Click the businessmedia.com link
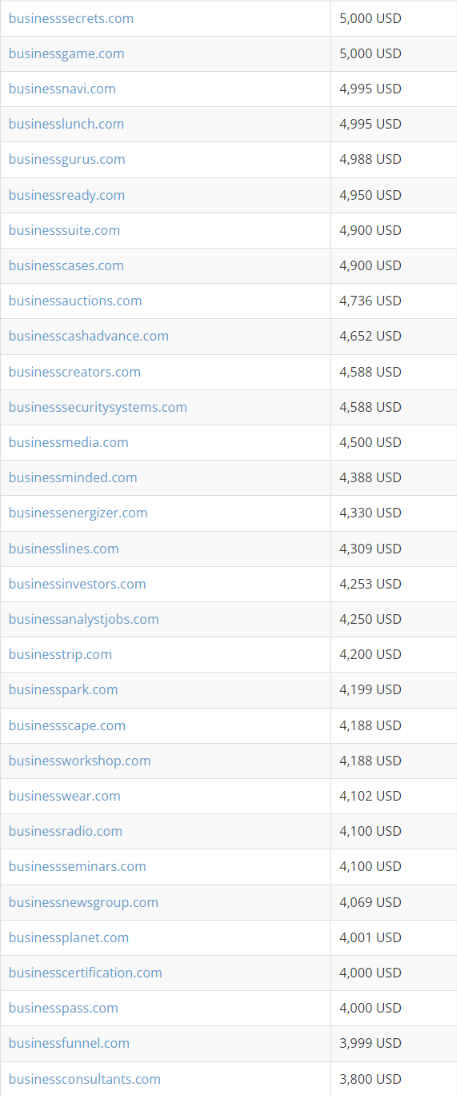The height and width of the screenshot is (1096, 457). click(x=68, y=442)
